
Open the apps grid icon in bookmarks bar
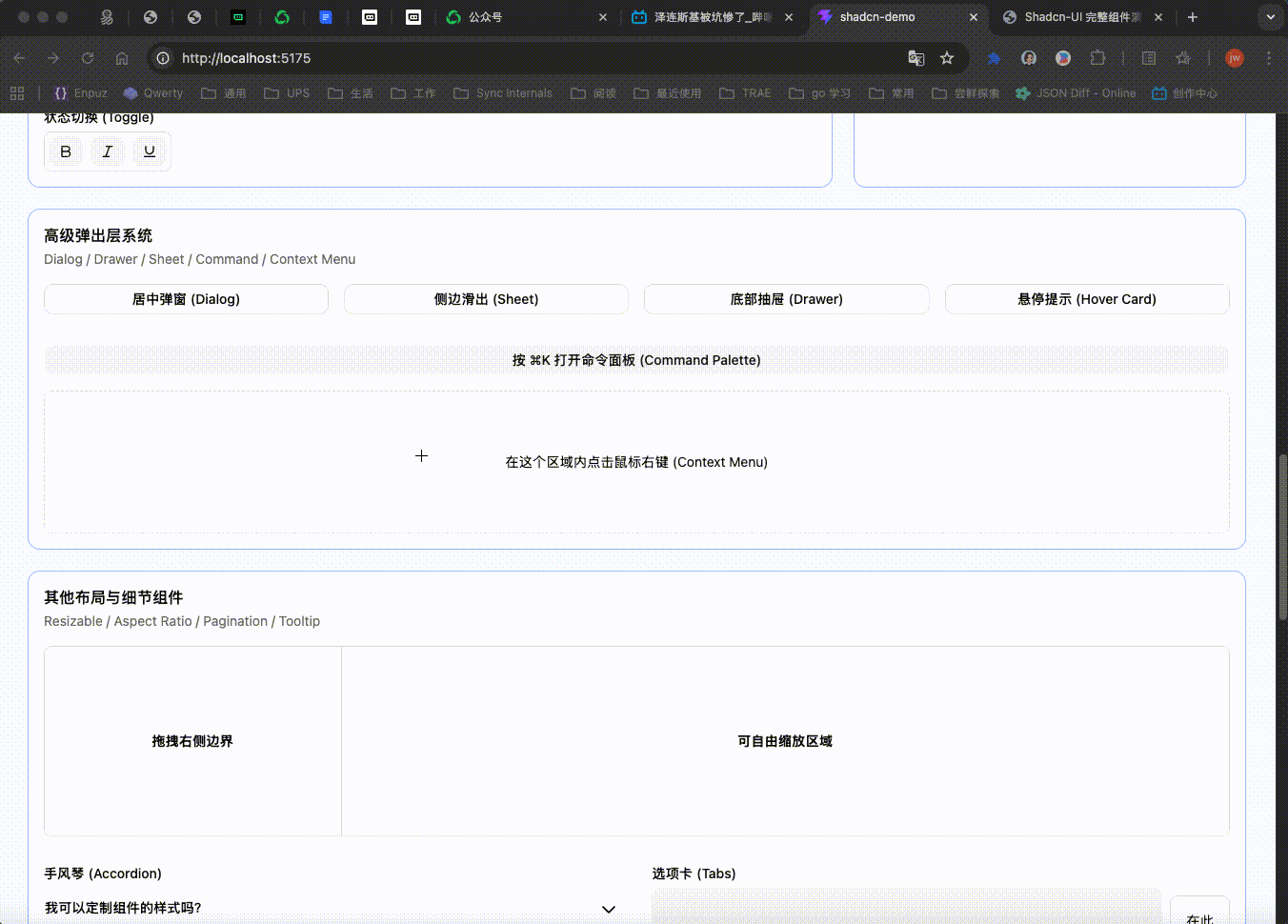tap(17, 93)
